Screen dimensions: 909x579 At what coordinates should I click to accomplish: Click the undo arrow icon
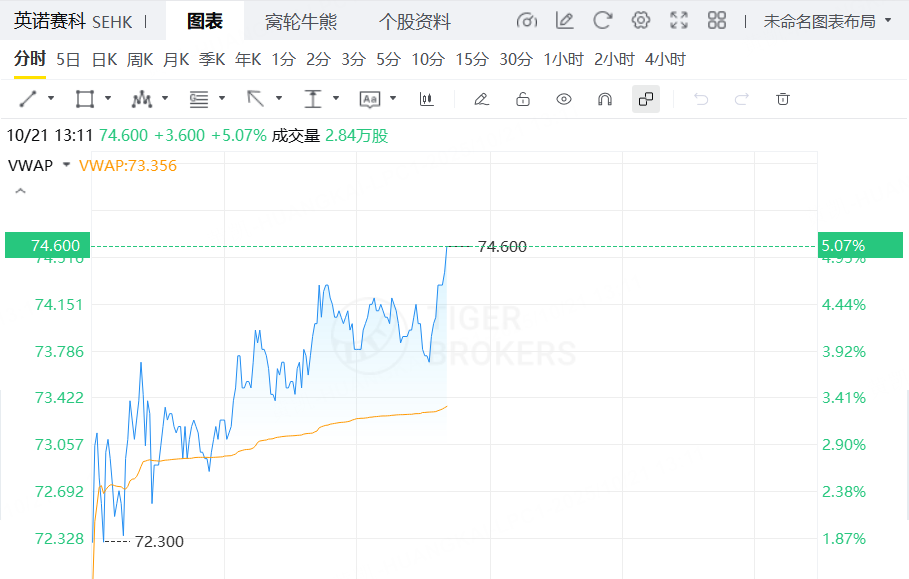(x=701, y=99)
